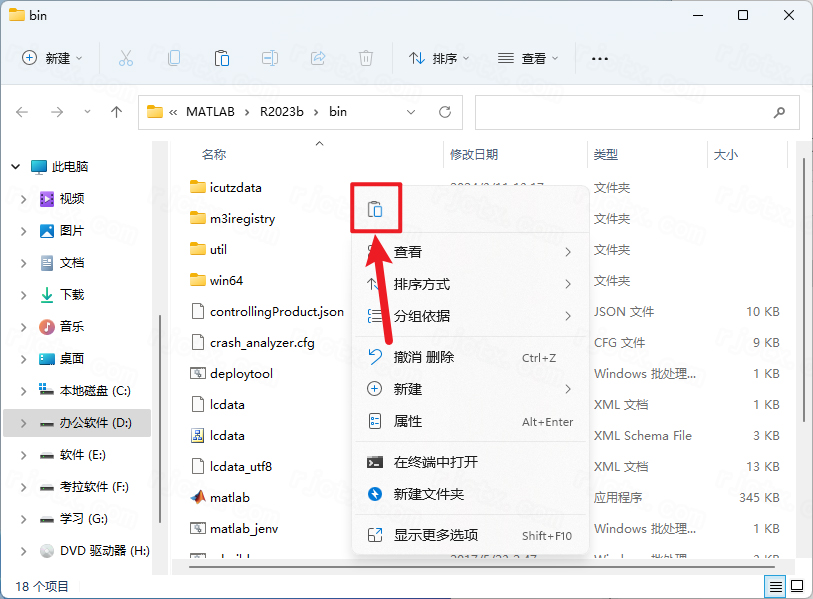
Task: Refresh the current folder view
Action: click(445, 112)
